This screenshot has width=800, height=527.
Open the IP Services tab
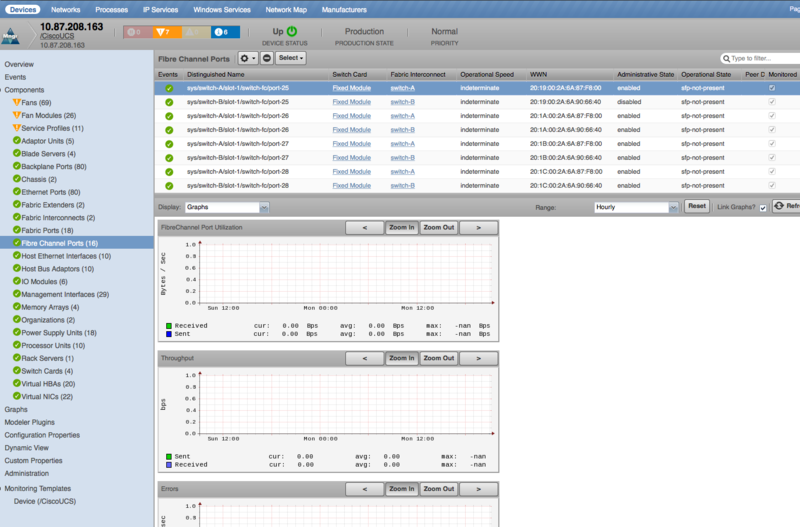[x=160, y=10]
